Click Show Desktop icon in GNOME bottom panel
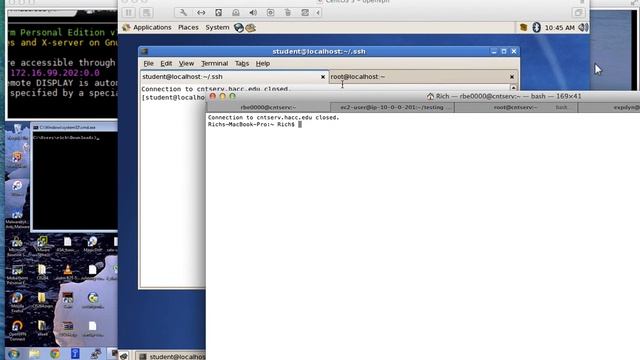This screenshot has height=360, width=640. (124, 356)
